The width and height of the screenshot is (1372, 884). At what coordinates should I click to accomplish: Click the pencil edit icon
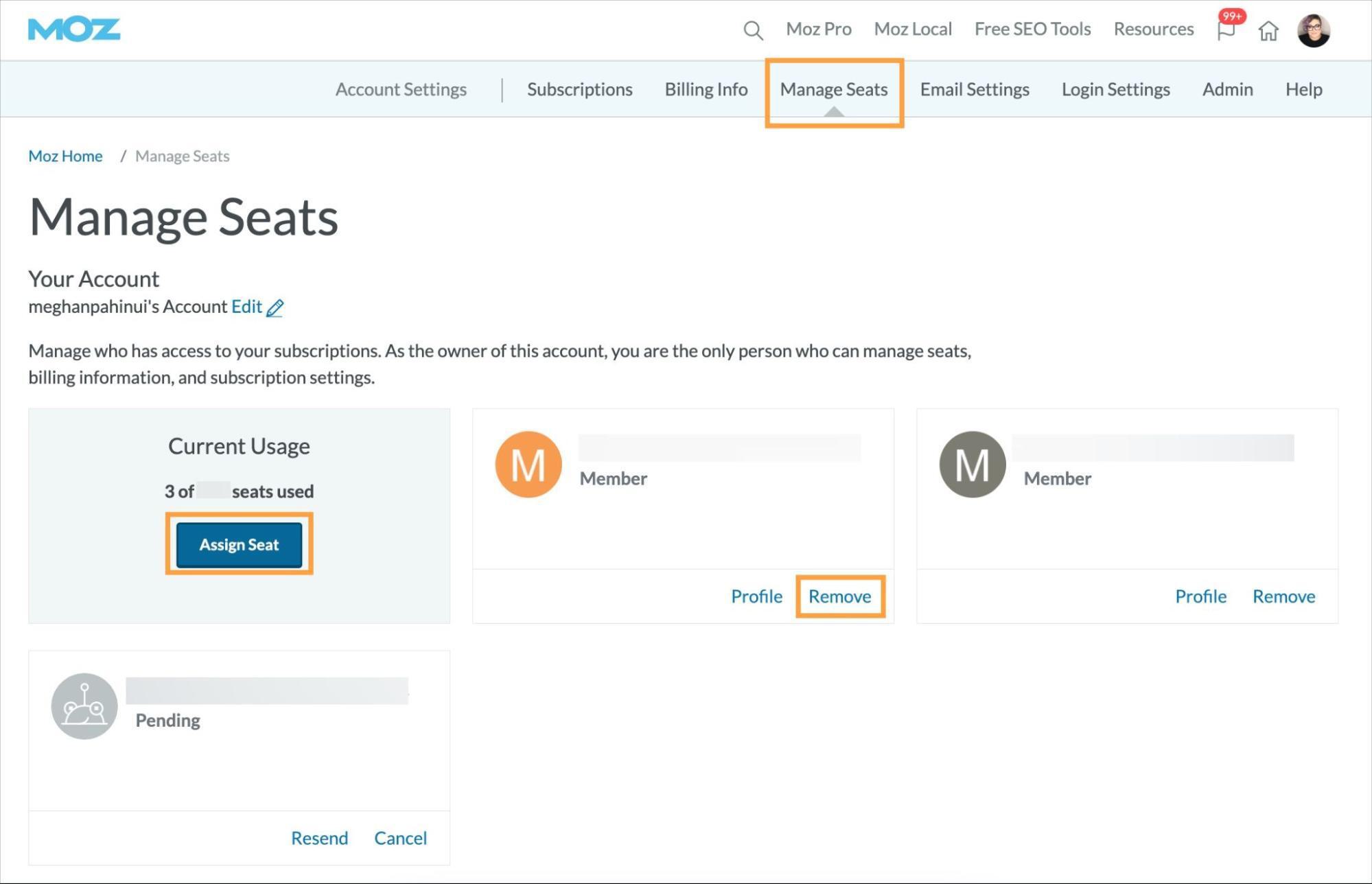275,307
